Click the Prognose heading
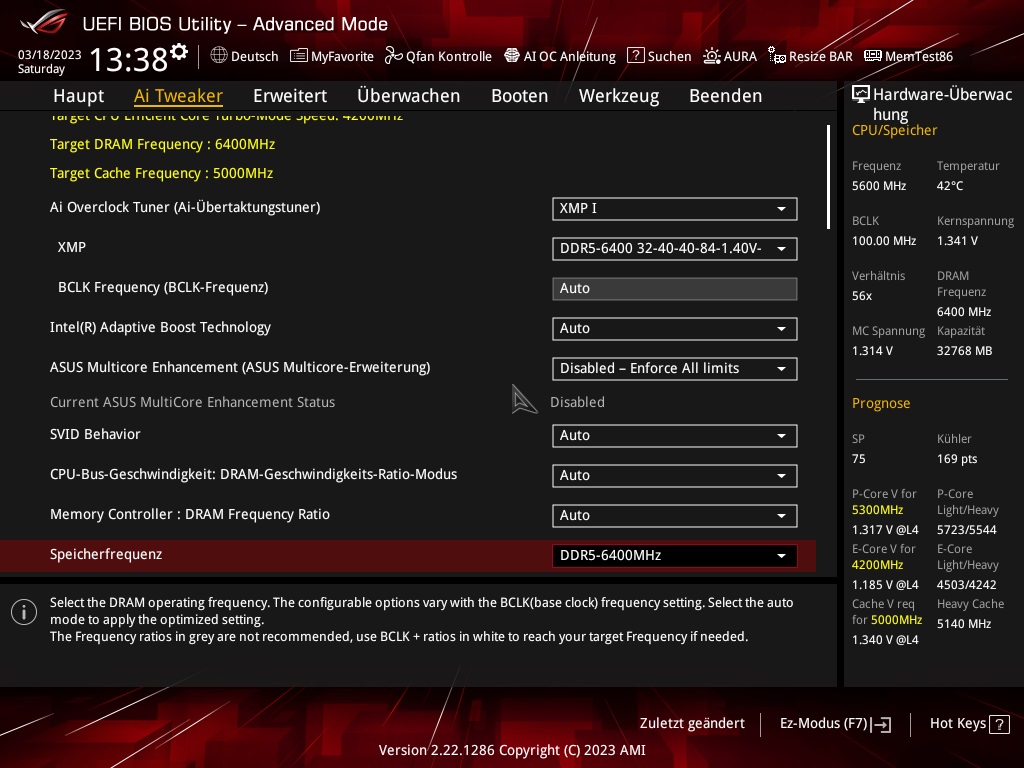 tap(880, 404)
